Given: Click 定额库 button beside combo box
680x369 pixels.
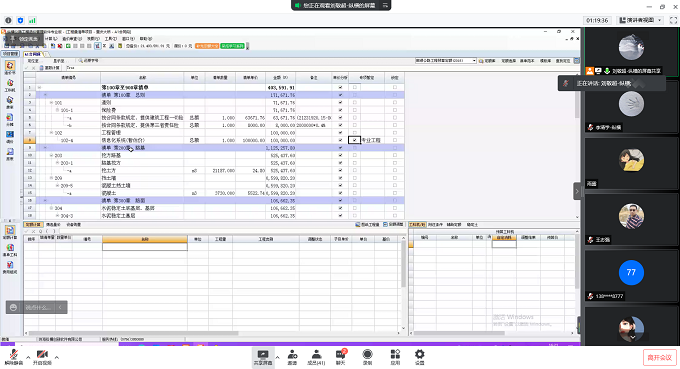Looking at the screenshot, I should point(487,61).
